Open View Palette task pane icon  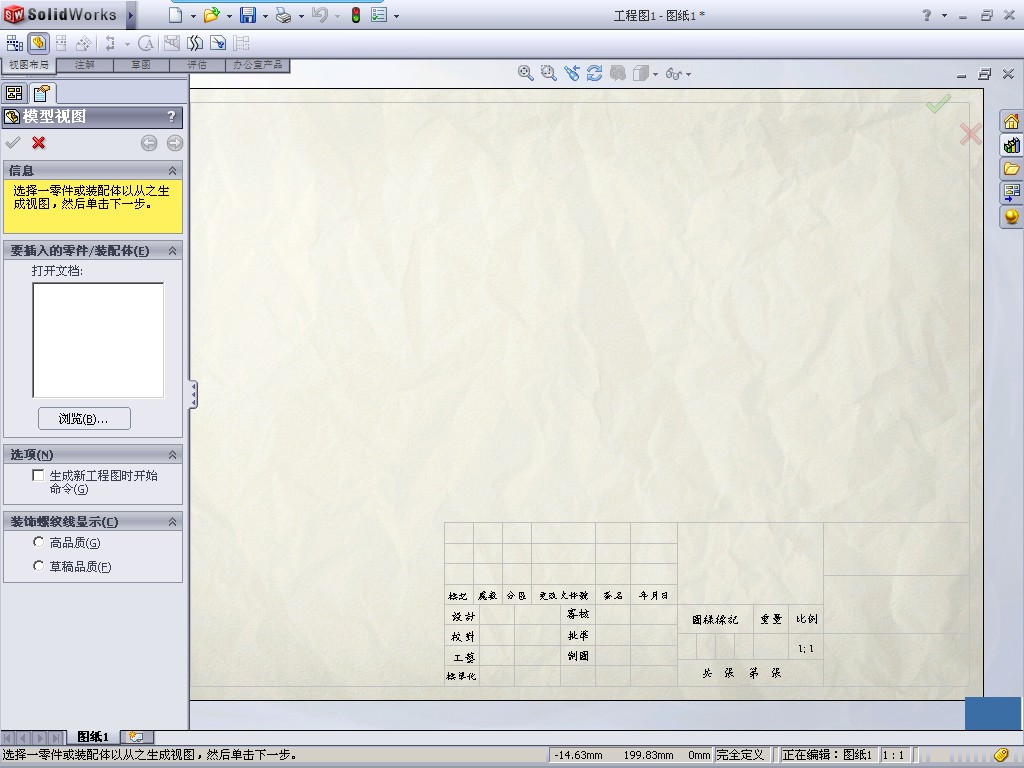(1012, 193)
